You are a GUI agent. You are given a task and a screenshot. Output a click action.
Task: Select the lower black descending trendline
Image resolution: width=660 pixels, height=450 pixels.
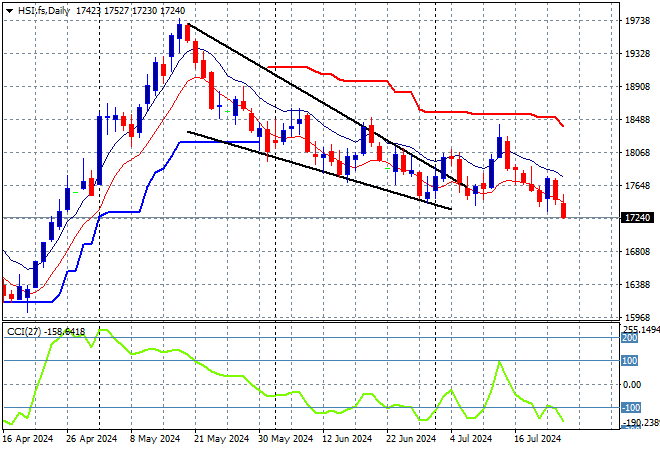pyautogui.click(x=320, y=170)
